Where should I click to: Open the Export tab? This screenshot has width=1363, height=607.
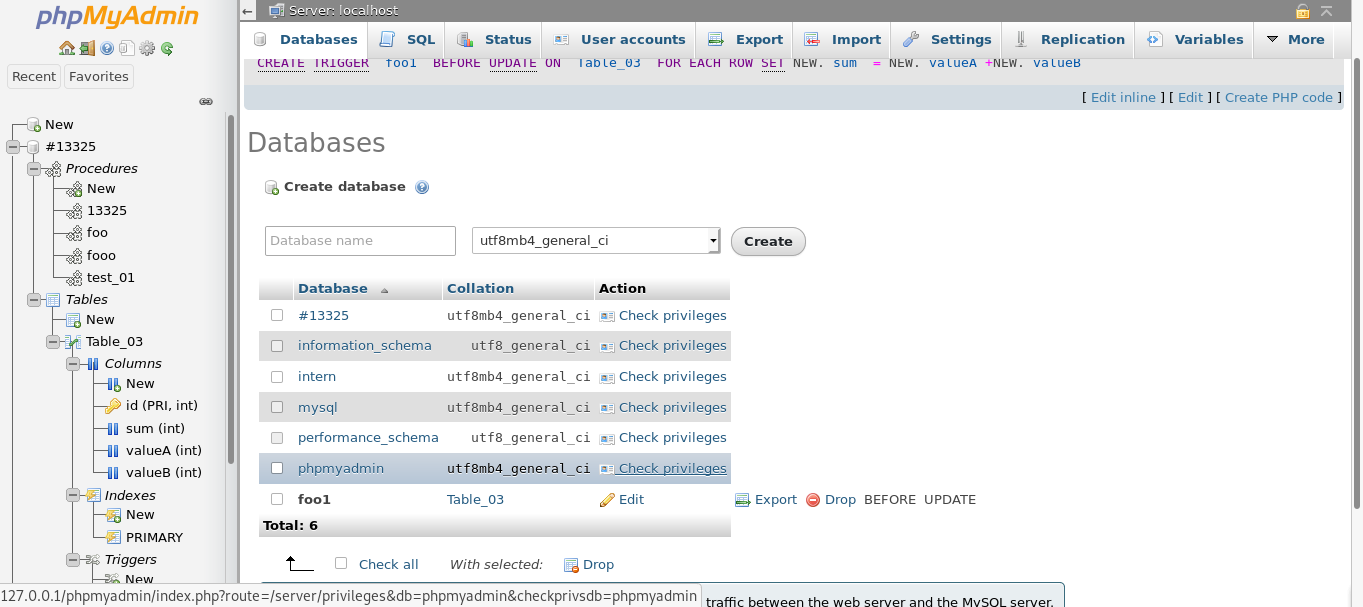point(745,40)
